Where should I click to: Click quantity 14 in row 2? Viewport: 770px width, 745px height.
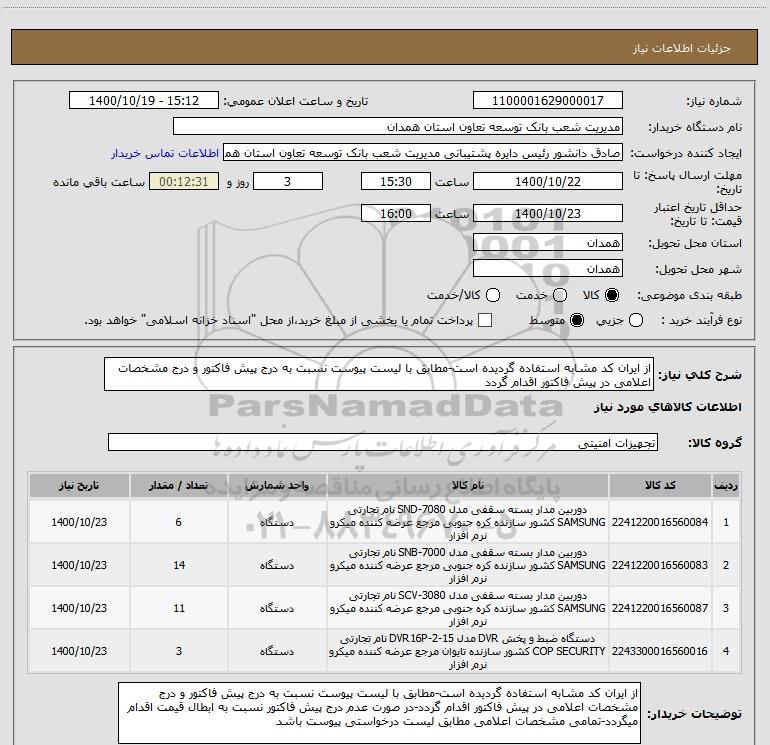coord(179,565)
